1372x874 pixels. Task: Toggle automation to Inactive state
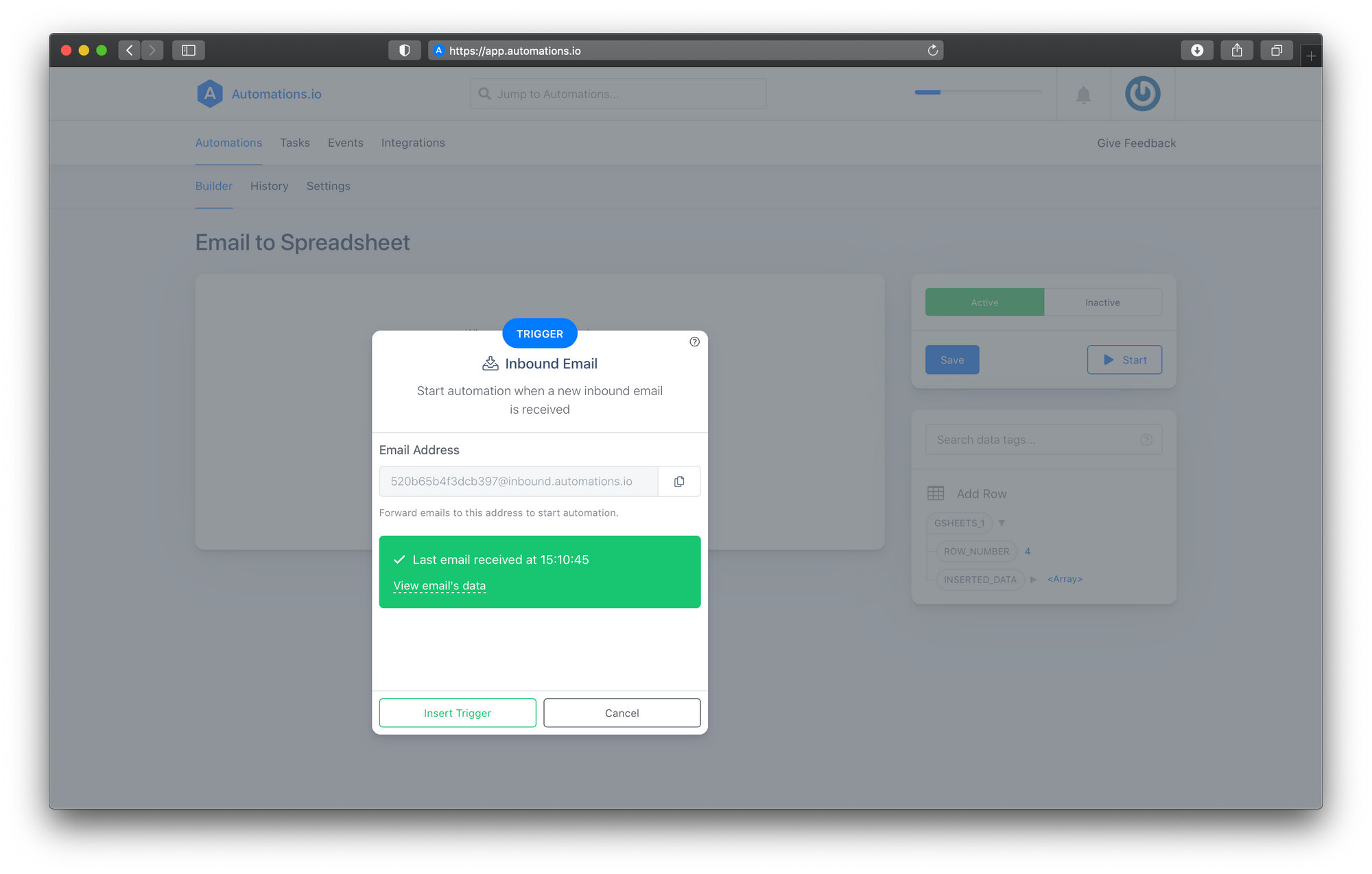point(1102,302)
